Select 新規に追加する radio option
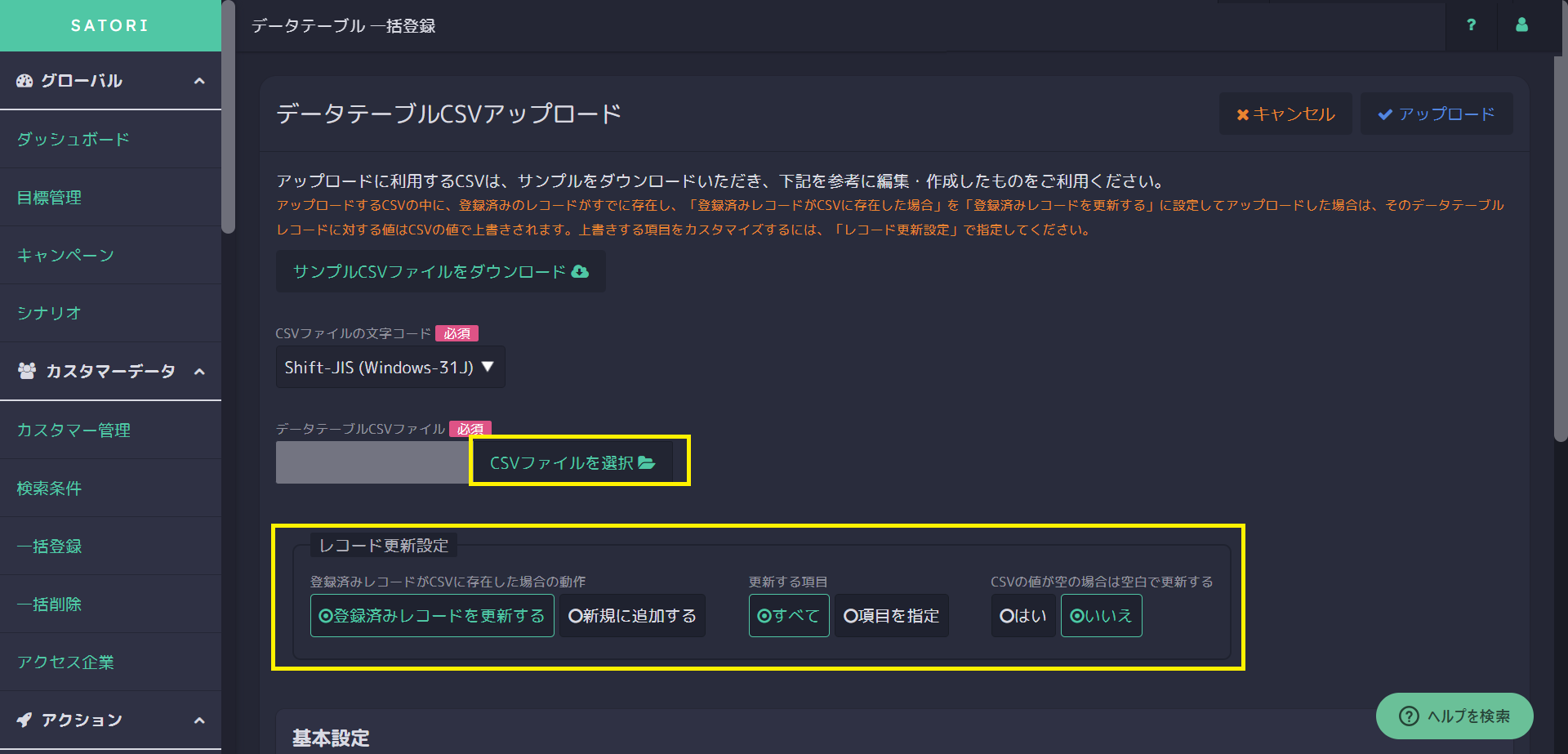1568x754 pixels. click(x=632, y=616)
